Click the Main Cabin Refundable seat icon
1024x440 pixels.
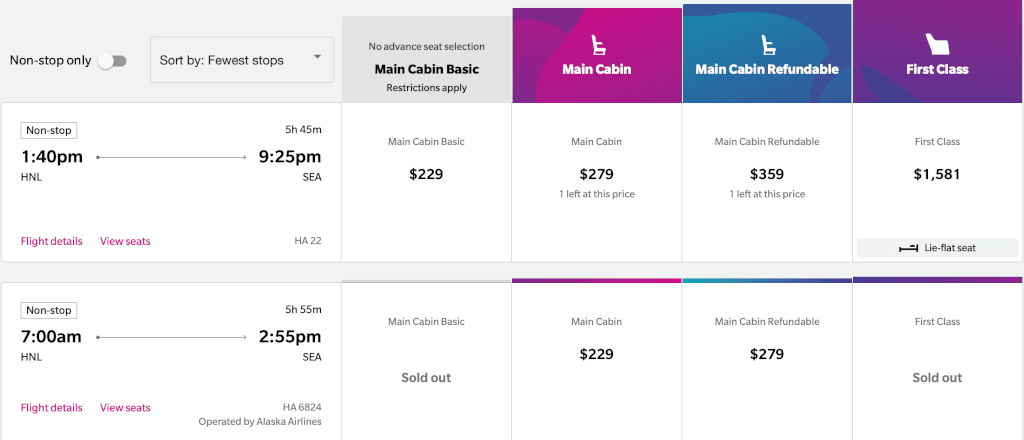pos(767,44)
